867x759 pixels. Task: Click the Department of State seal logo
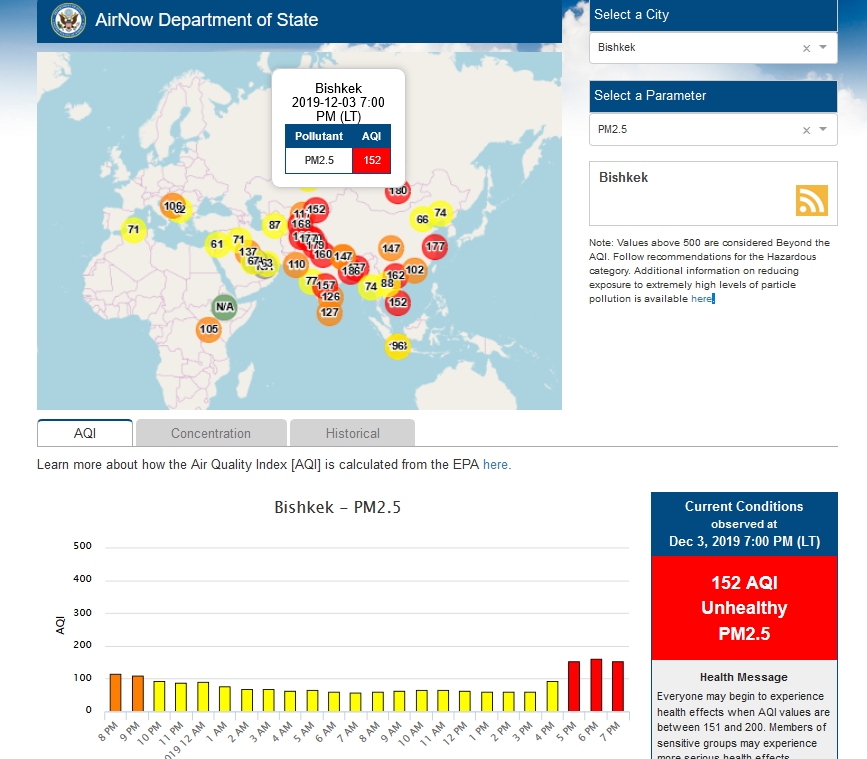[x=67, y=19]
